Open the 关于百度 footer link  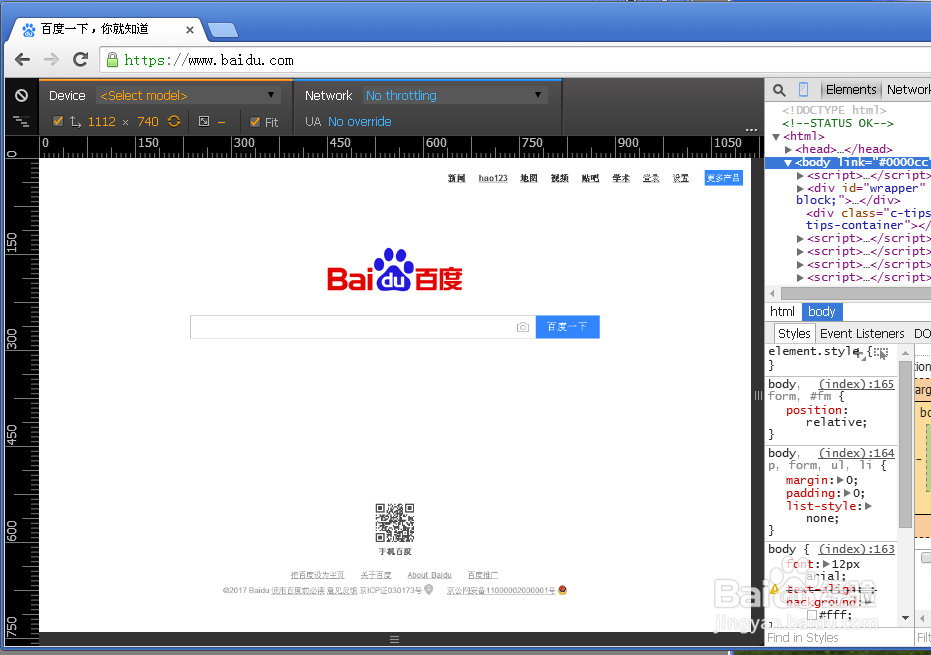pos(376,575)
